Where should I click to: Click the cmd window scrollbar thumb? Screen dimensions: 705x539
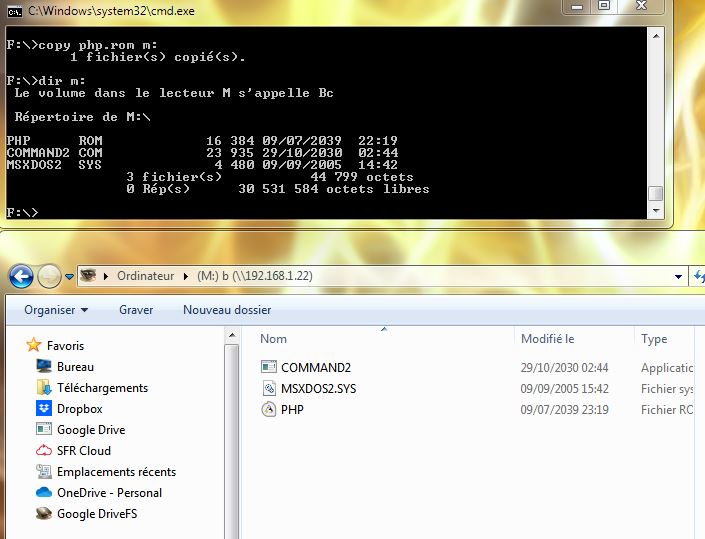click(656, 194)
